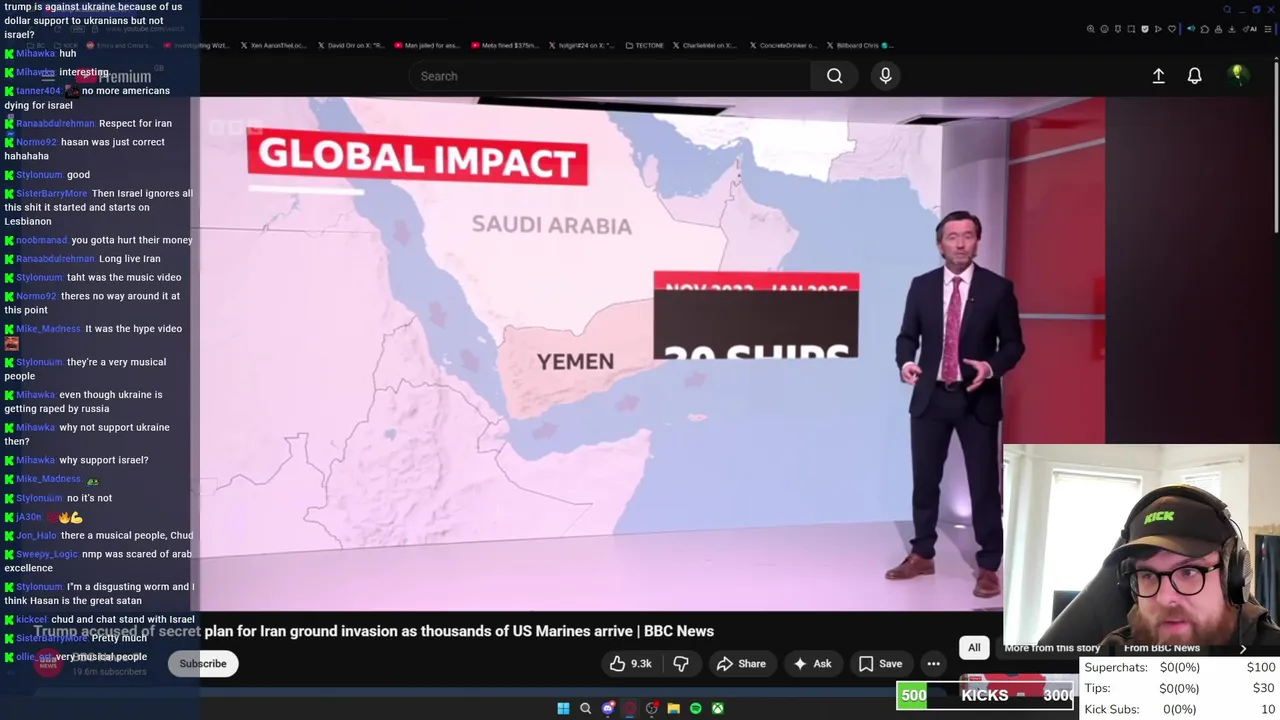
Task: Click chat username kickcel
Action: click(31, 620)
